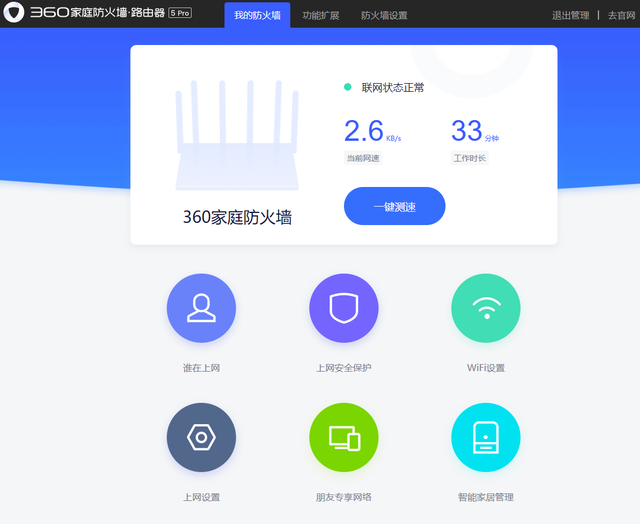
Task: Open the 谁在上网 user icon
Action: [x=201, y=308]
